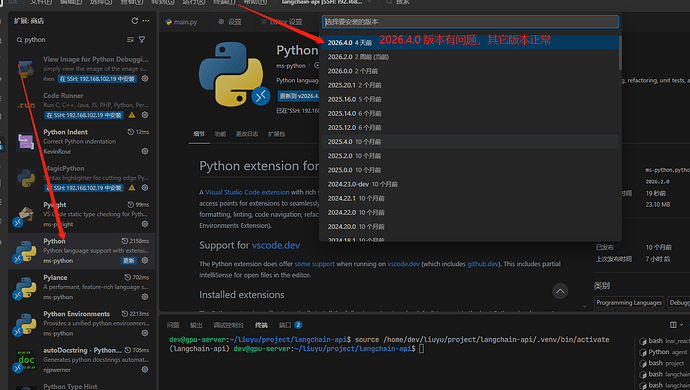Viewport: 690px width, 390px height.
Task: Open the Visual Studio Code extension link
Action: coord(247,192)
